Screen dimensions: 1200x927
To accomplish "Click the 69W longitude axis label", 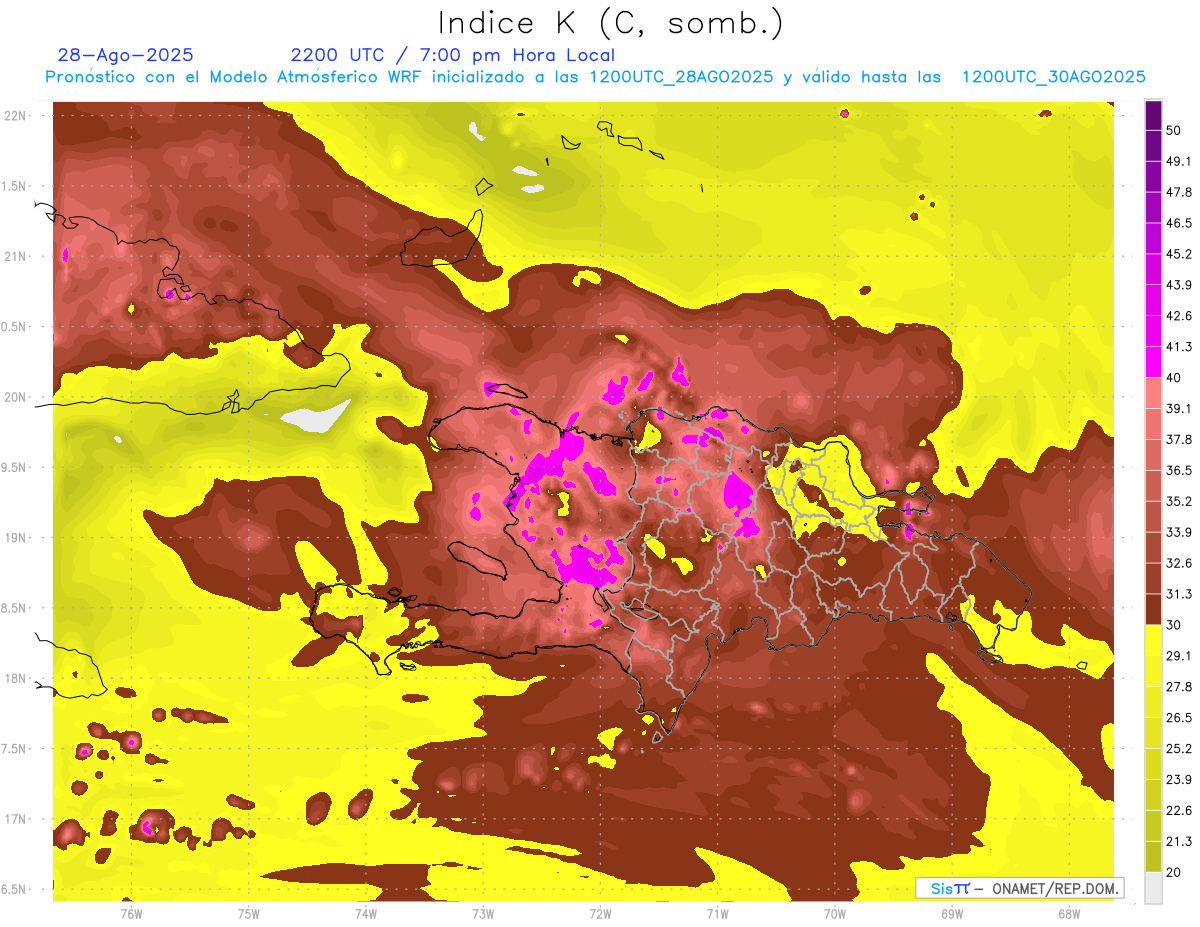I will pyautogui.click(x=952, y=913).
